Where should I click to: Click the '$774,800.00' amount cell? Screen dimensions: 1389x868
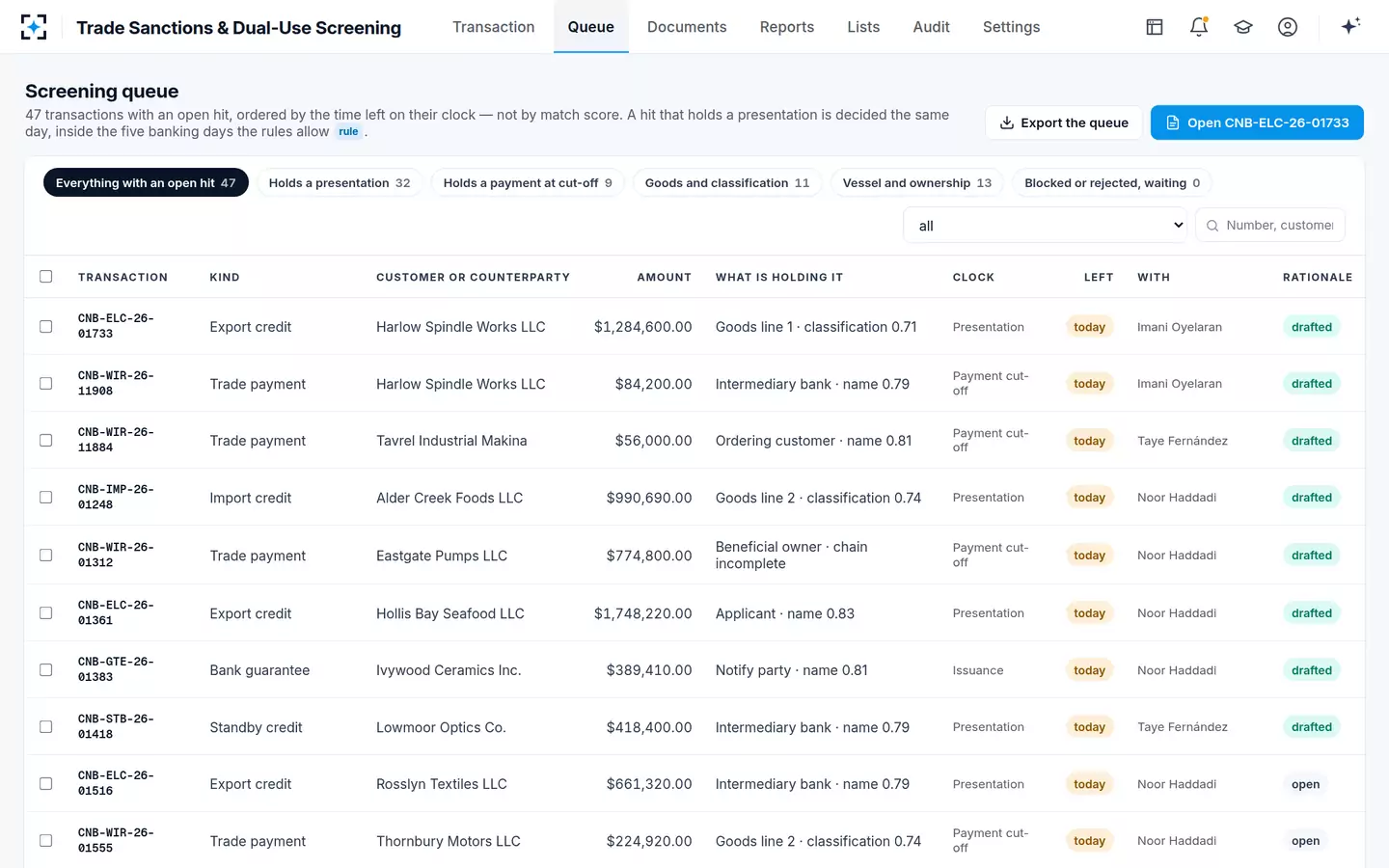(x=649, y=556)
